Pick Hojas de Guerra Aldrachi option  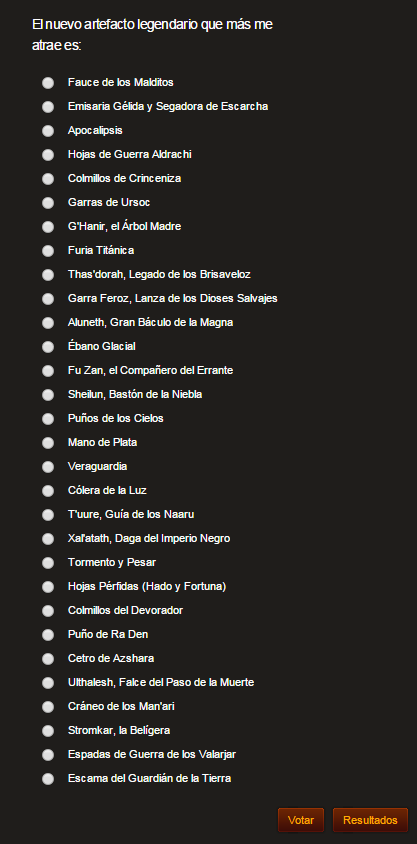pos(48,155)
